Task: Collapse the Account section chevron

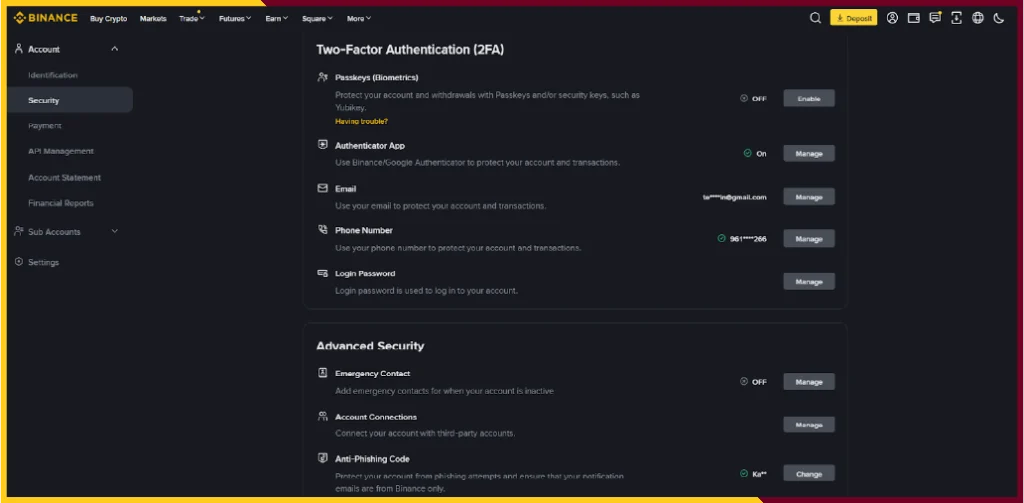Action: (x=115, y=49)
